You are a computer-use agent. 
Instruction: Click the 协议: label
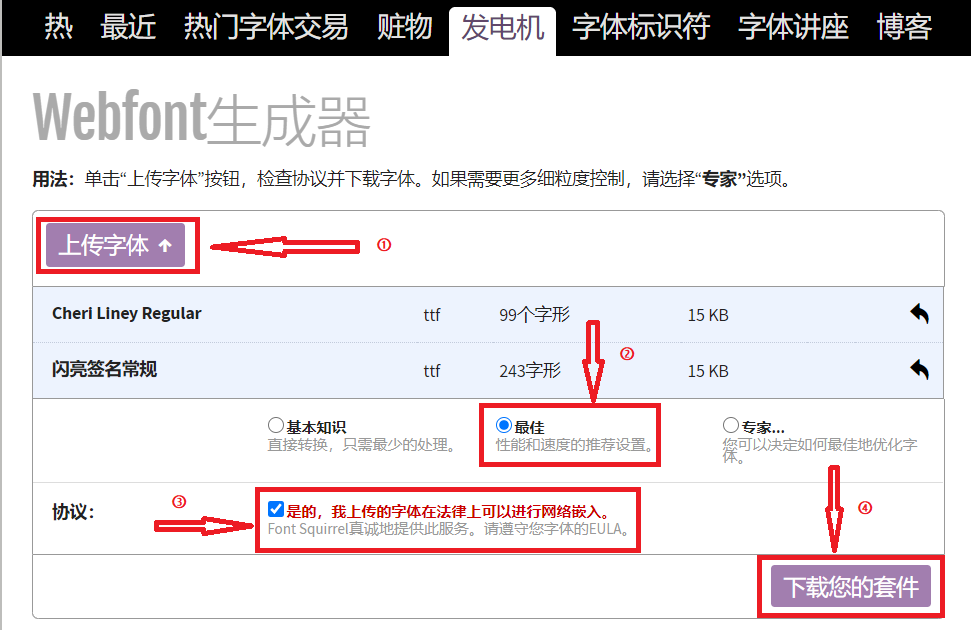click(73, 512)
